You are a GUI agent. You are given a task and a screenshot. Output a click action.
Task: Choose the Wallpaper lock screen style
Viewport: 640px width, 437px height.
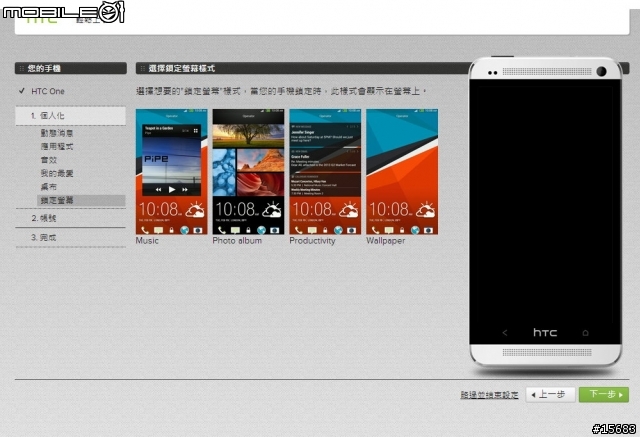pos(402,171)
